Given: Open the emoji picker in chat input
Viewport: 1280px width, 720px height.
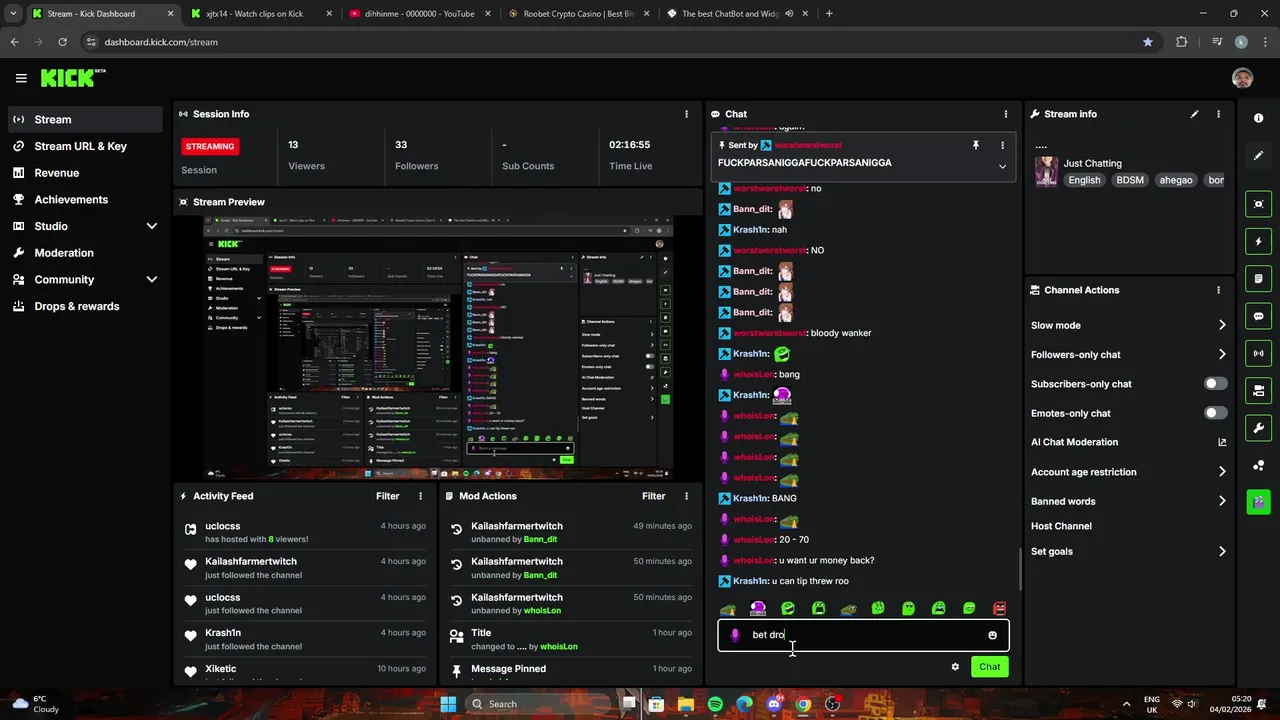Looking at the screenshot, I should click(992, 635).
